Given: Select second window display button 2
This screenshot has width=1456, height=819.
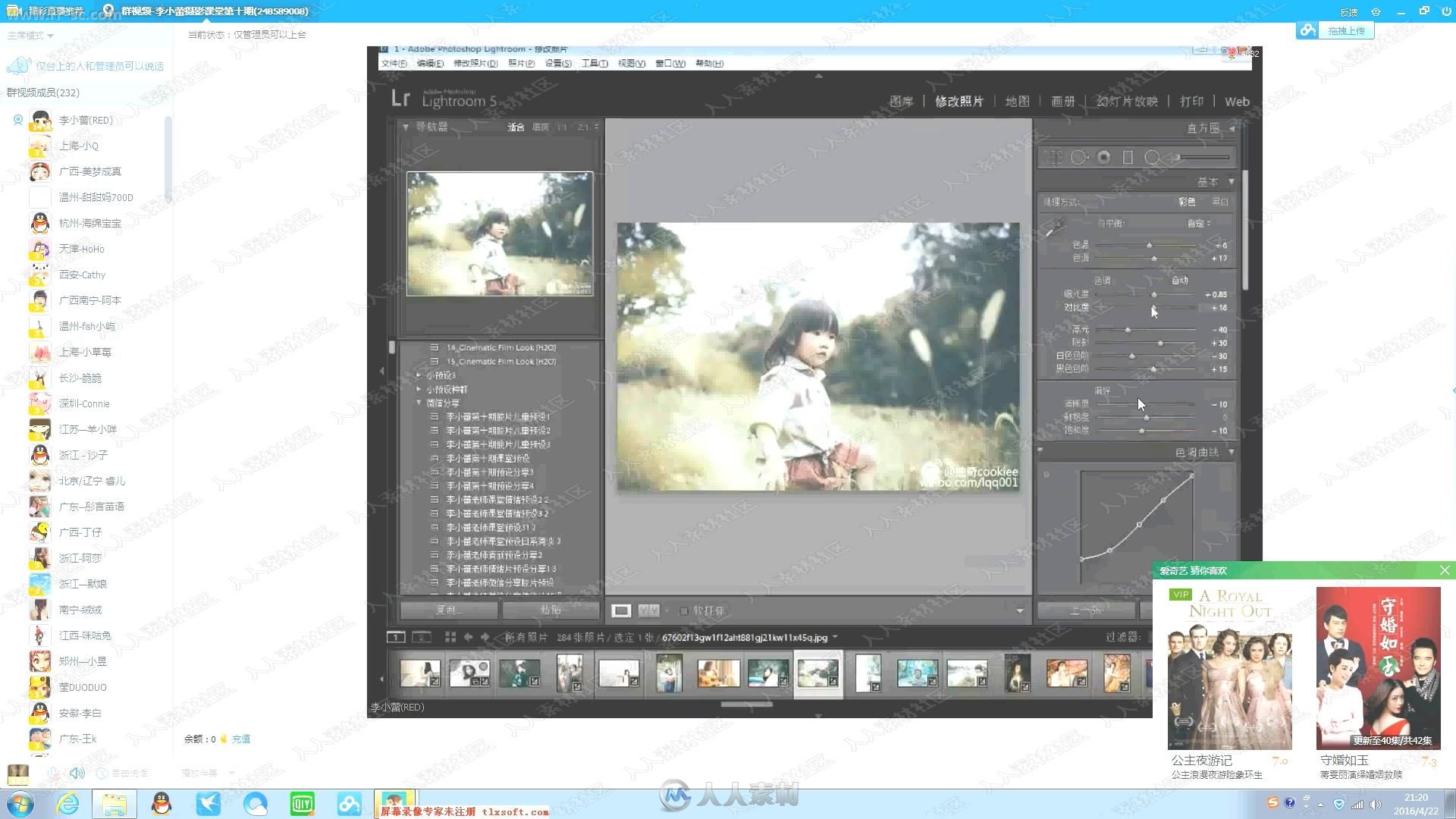Looking at the screenshot, I should pyautogui.click(x=422, y=637).
